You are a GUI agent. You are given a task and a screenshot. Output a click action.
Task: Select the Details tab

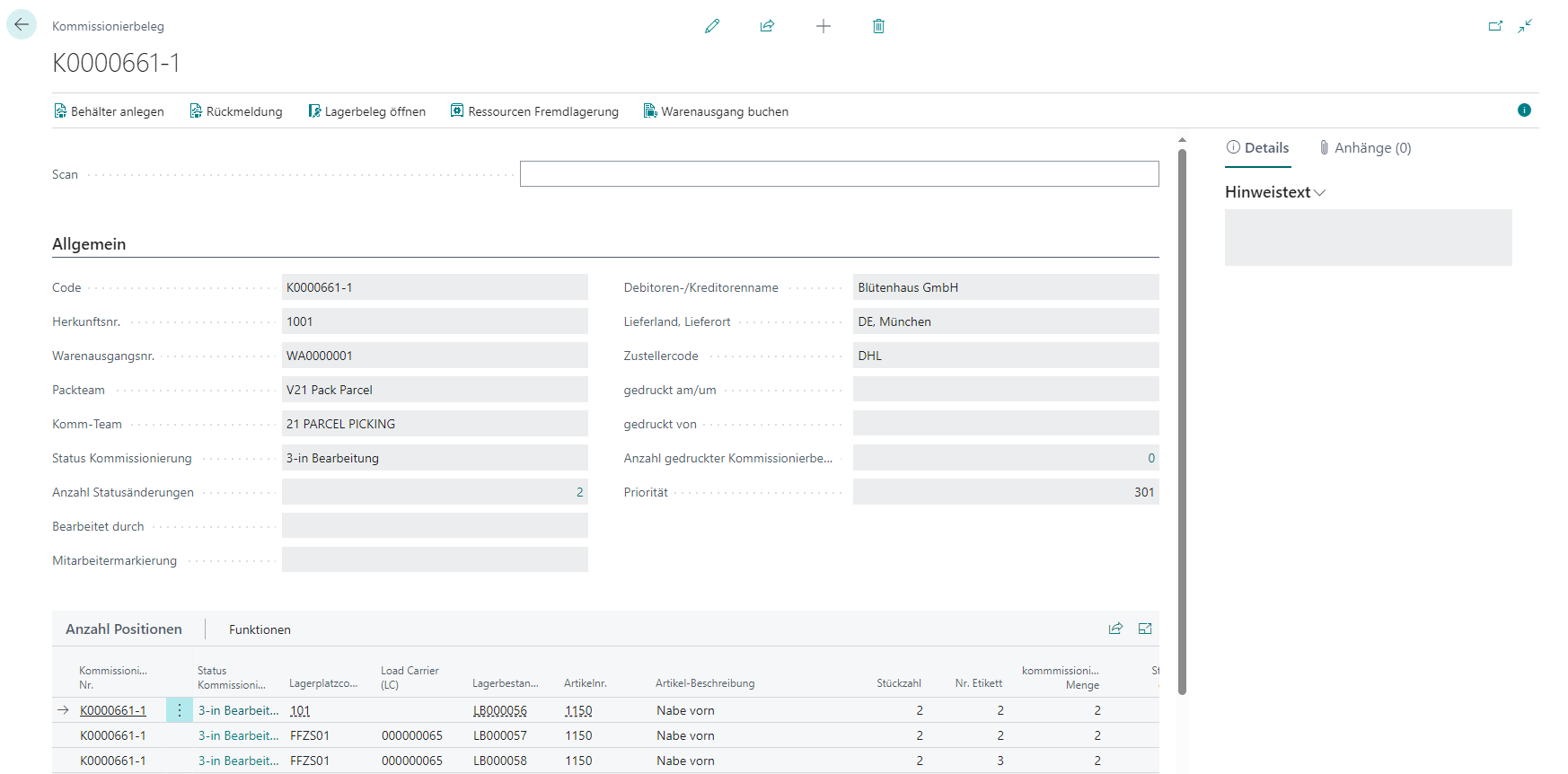(x=1258, y=148)
